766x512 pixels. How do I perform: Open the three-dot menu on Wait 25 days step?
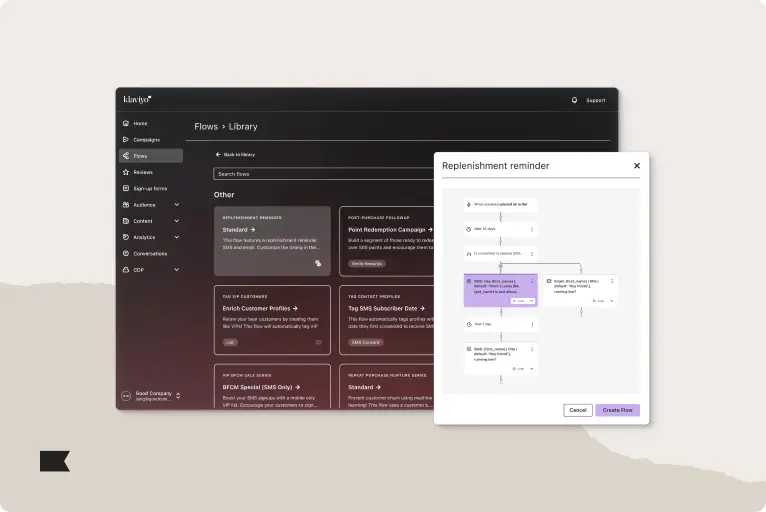[x=532, y=228]
